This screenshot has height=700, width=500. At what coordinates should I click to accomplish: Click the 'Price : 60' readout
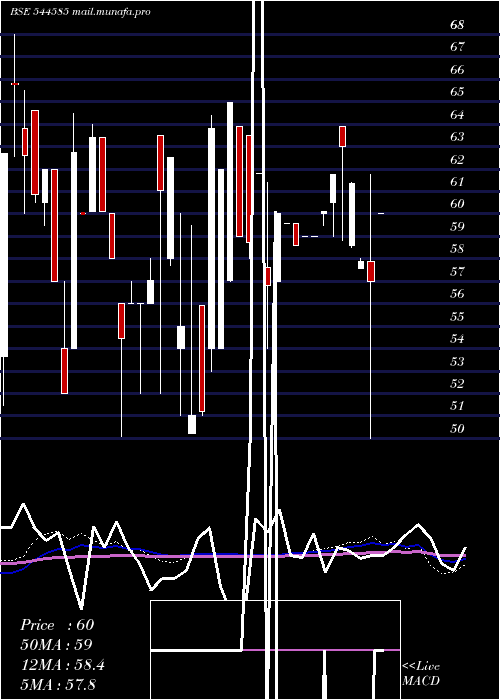point(57,625)
